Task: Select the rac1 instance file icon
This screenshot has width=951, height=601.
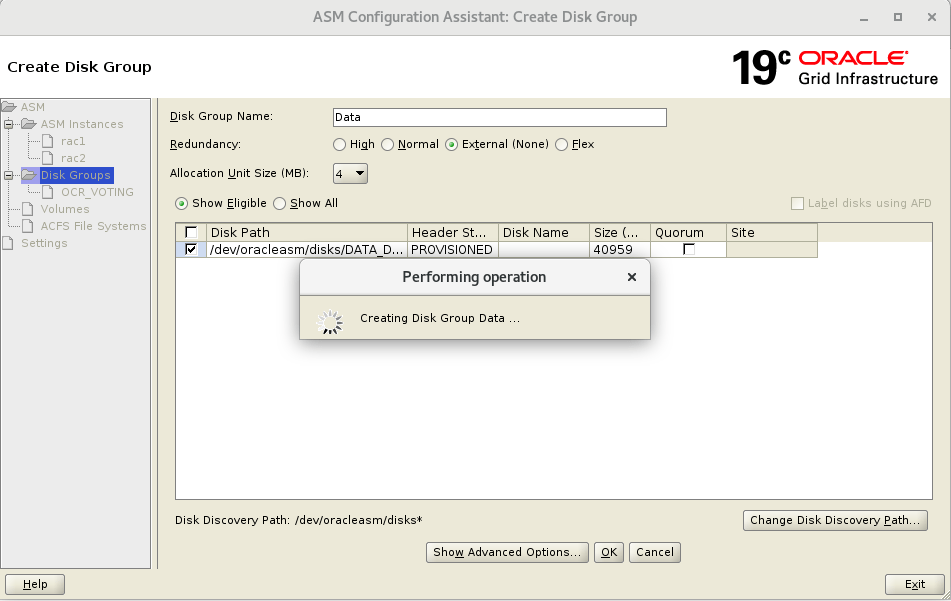Action: tap(48, 141)
